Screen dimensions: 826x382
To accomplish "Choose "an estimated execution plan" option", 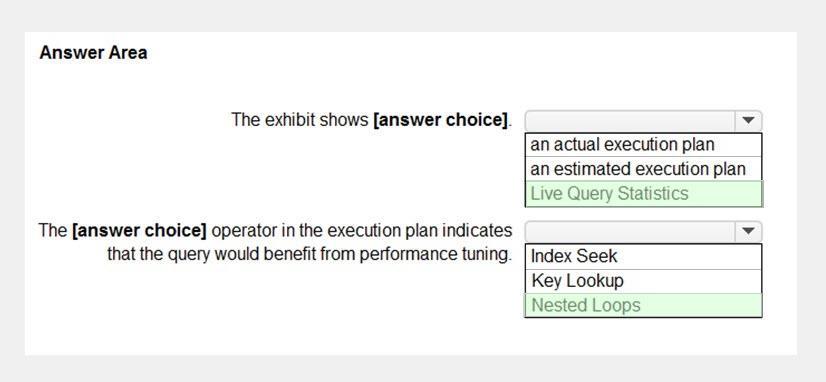I will pos(643,169).
